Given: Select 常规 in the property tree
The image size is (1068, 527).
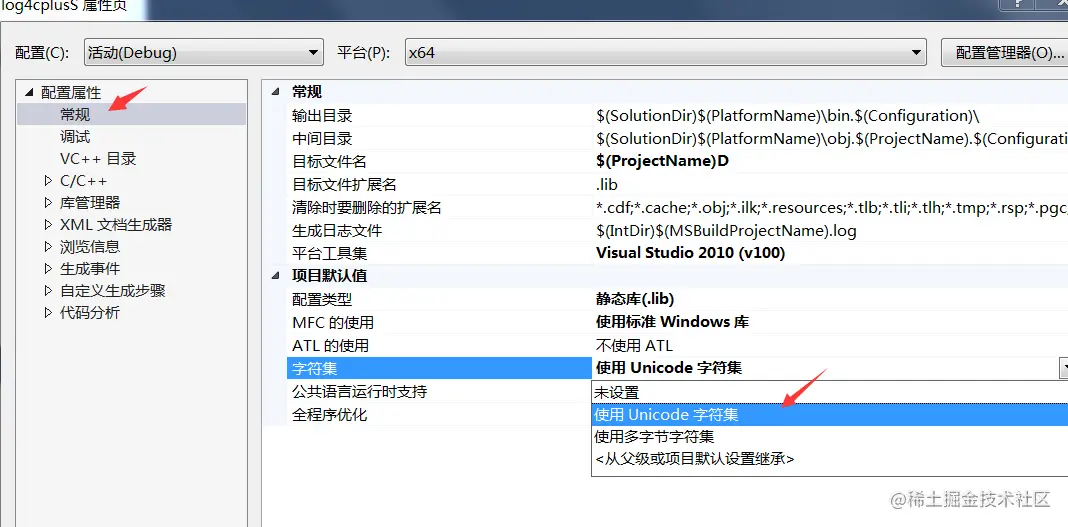Looking at the screenshot, I should pos(75,114).
